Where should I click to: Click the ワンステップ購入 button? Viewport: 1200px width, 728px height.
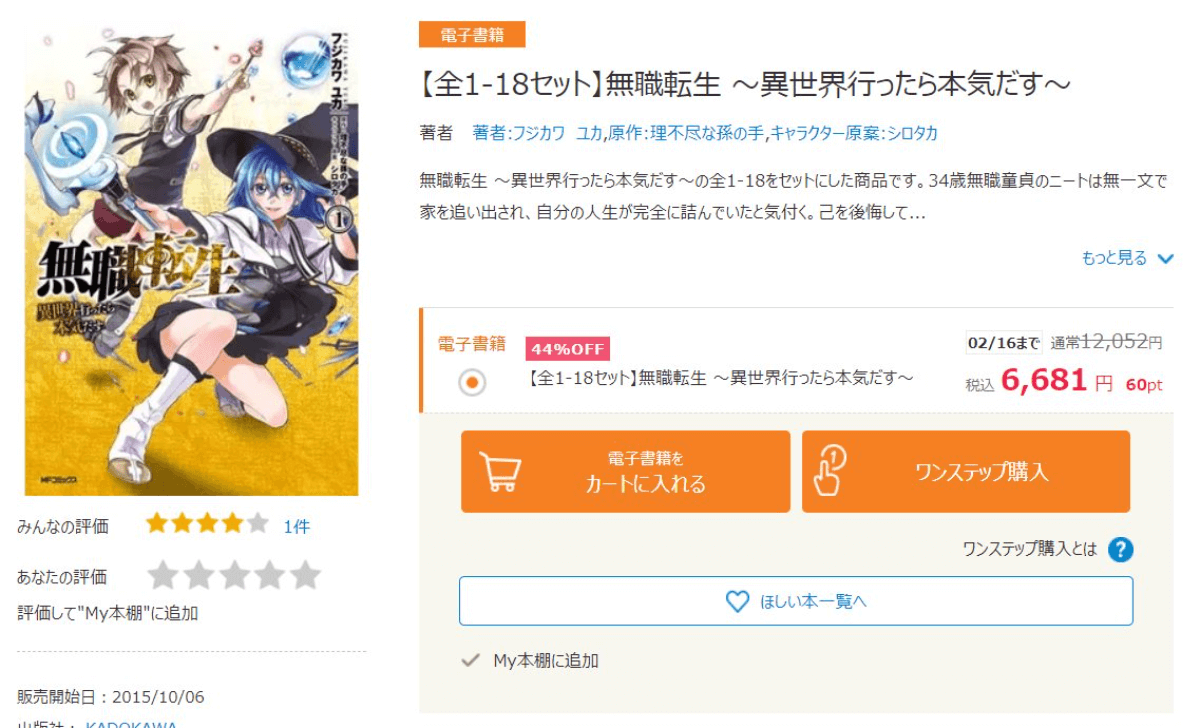pos(966,472)
